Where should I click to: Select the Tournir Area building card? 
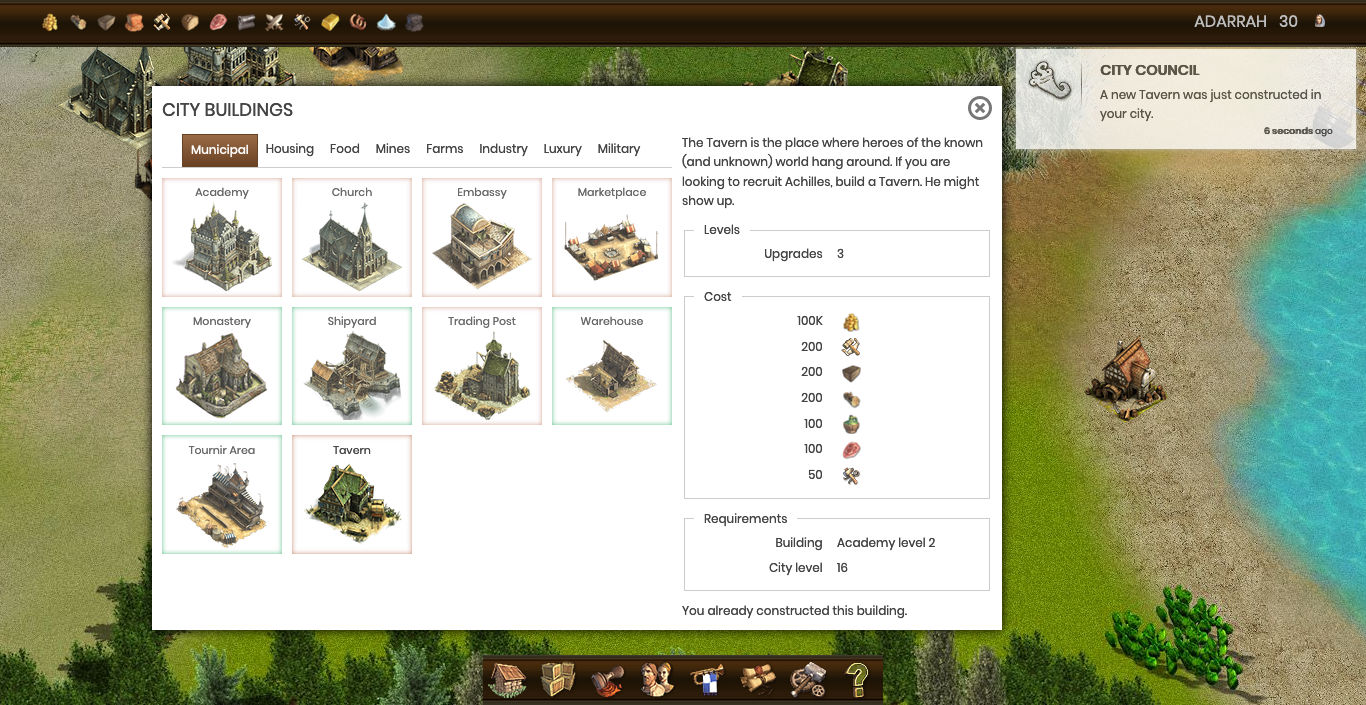pos(222,495)
